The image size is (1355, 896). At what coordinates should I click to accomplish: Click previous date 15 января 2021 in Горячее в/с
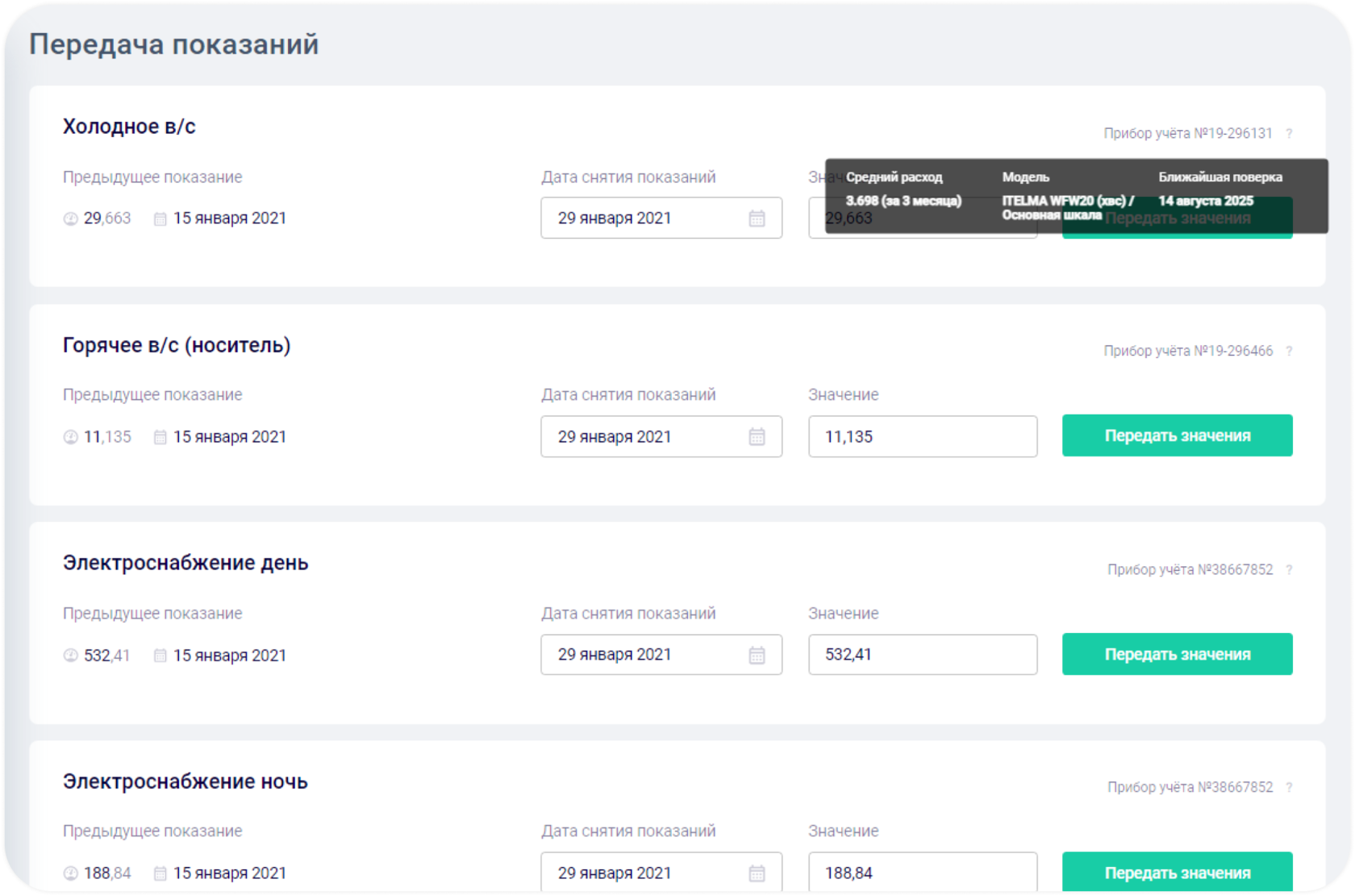point(230,437)
